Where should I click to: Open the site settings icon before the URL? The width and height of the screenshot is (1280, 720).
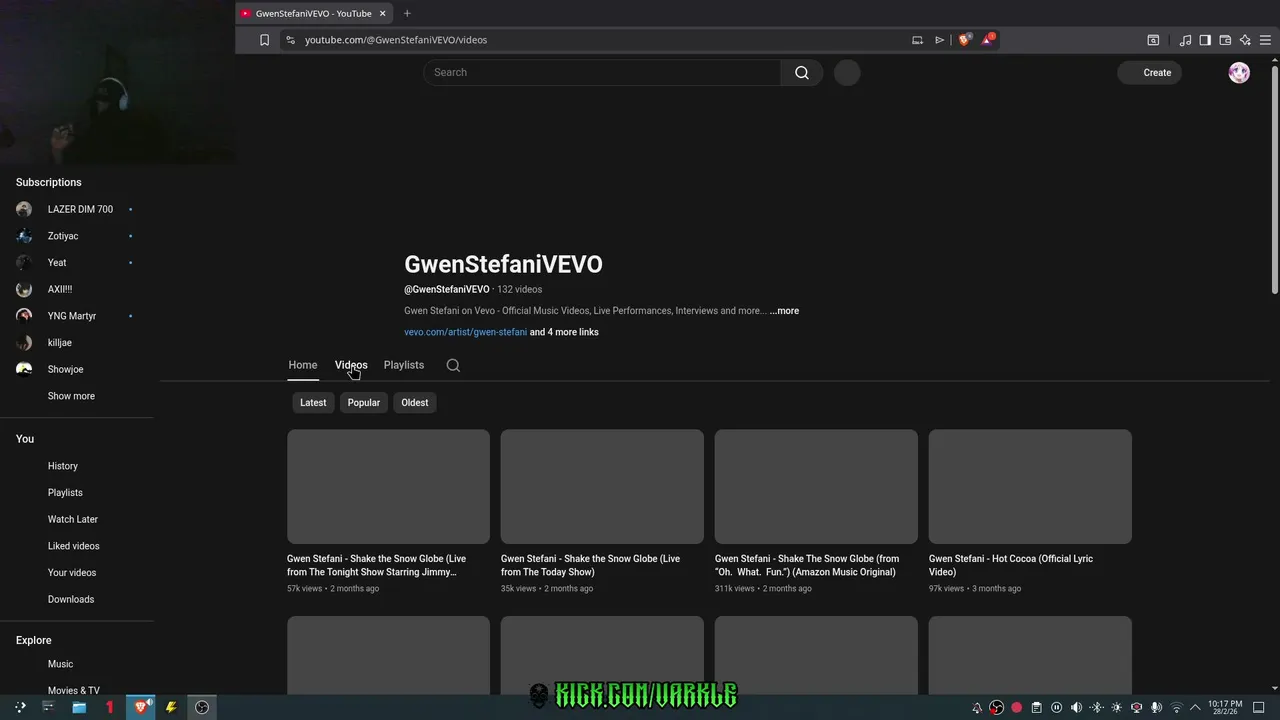click(x=290, y=40)
